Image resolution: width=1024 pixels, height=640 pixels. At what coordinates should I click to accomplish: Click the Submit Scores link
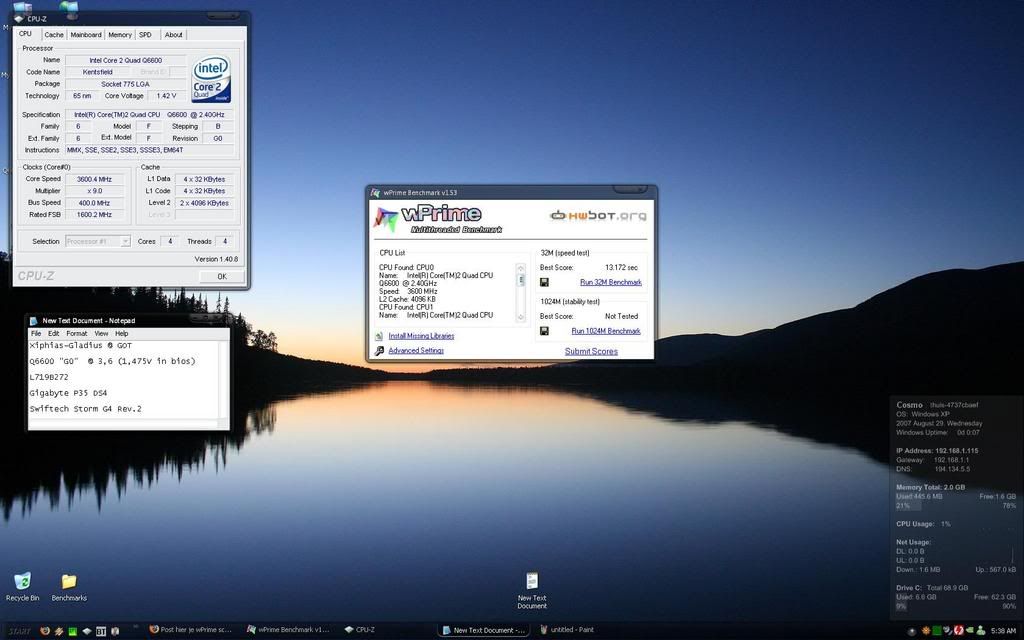click(591, 352)
